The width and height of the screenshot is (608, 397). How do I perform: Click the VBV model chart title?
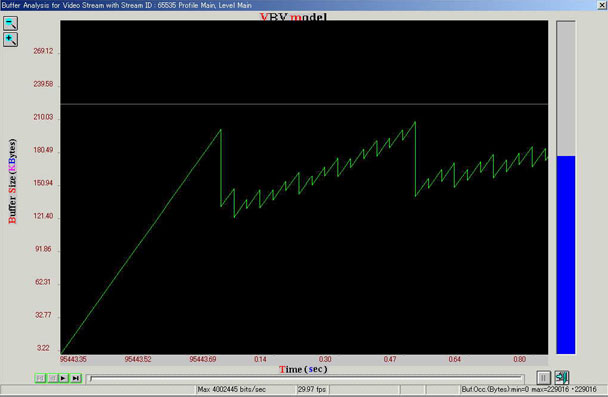[294, 17]
